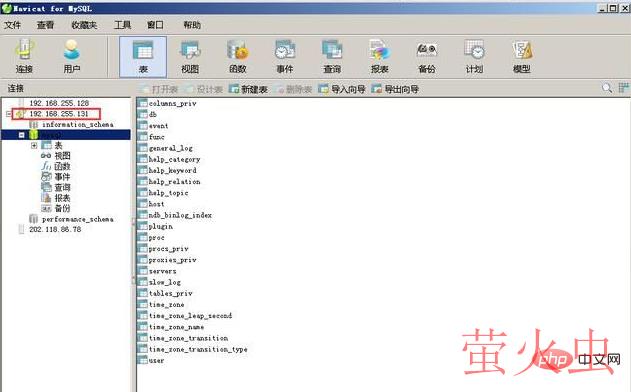Screen dimensions: 631x392
Task: Select the plugin table
Action: [161, 227]
